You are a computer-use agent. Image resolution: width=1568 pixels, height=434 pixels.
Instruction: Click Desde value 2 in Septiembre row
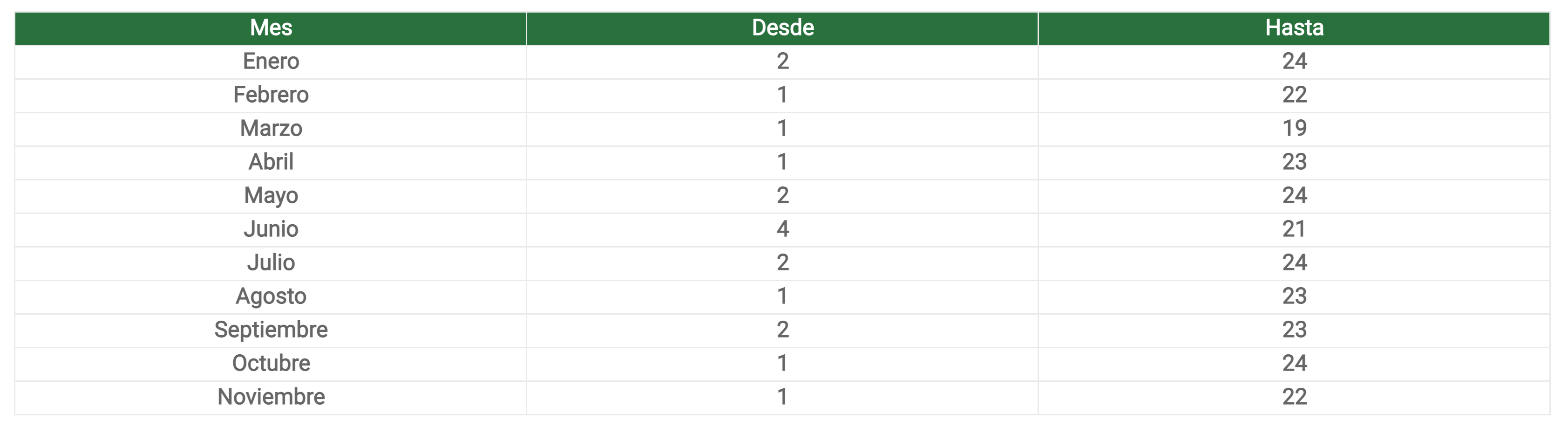782,330
